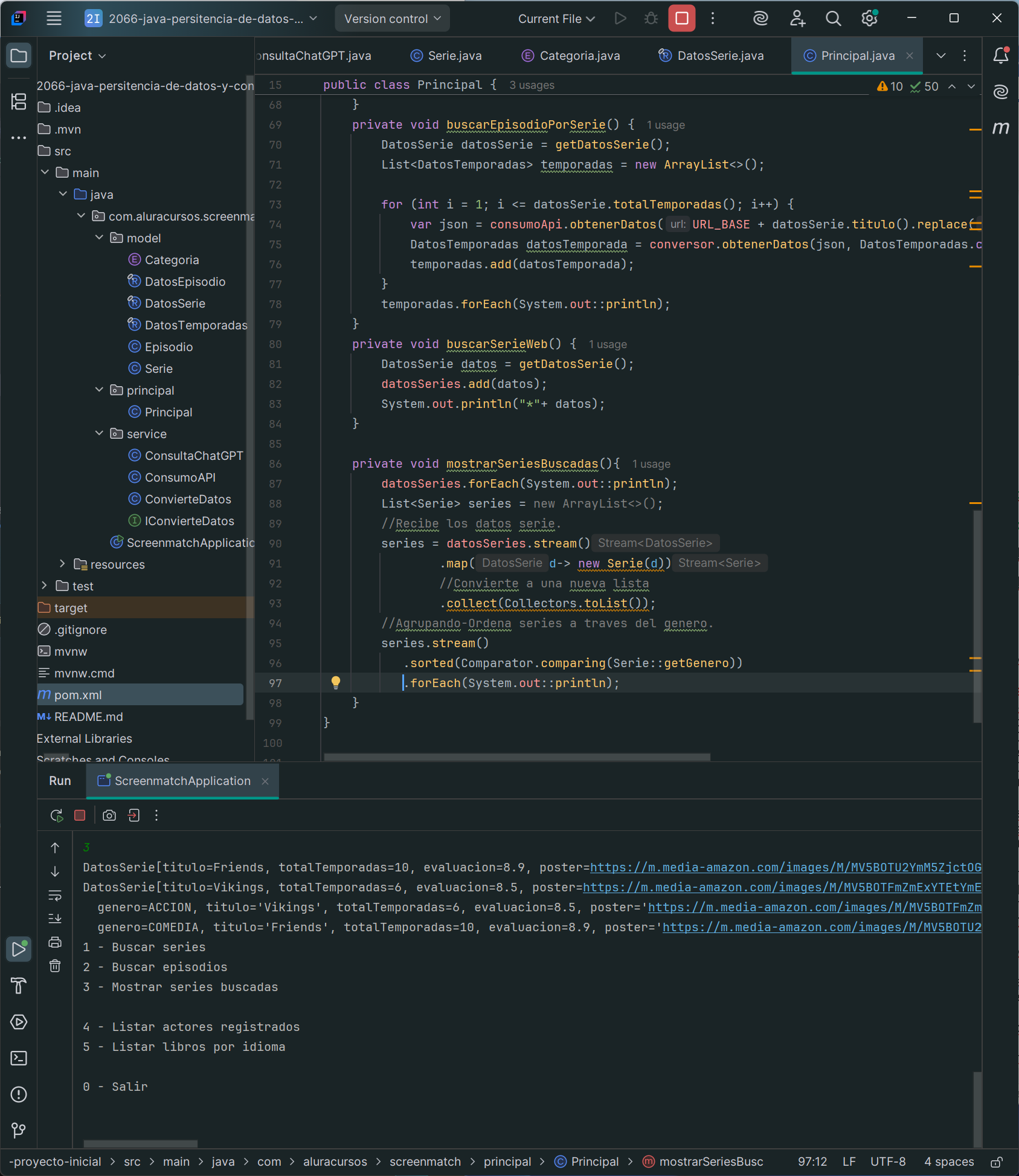Open AI Assistant swirl icon in title bar

coord(760,19)
